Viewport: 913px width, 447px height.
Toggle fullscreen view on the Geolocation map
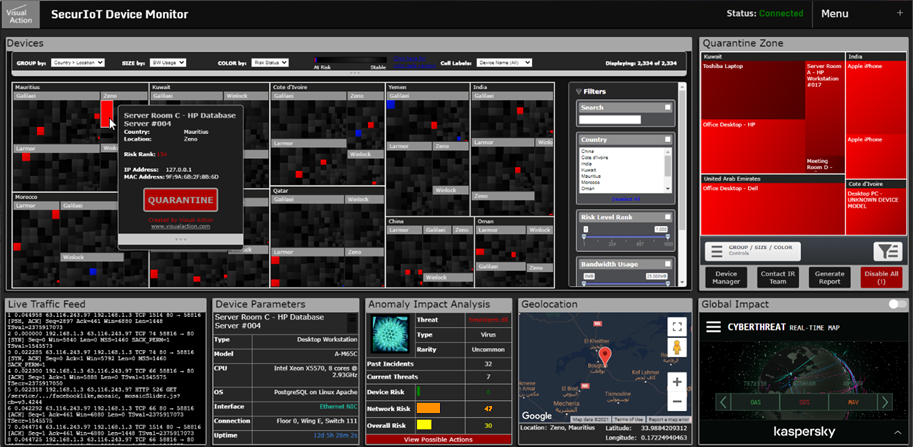(677, 326)
